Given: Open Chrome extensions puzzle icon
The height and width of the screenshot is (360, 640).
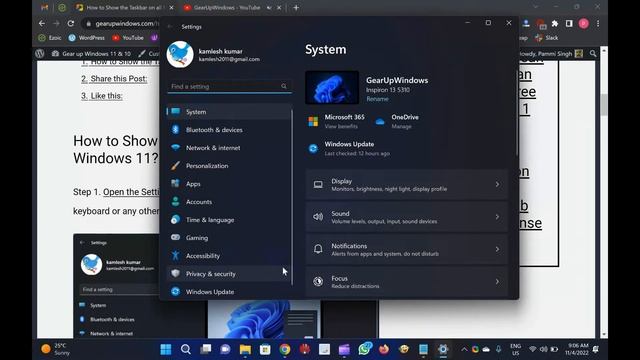Looking at the screenshot, I should coord(555,24).
